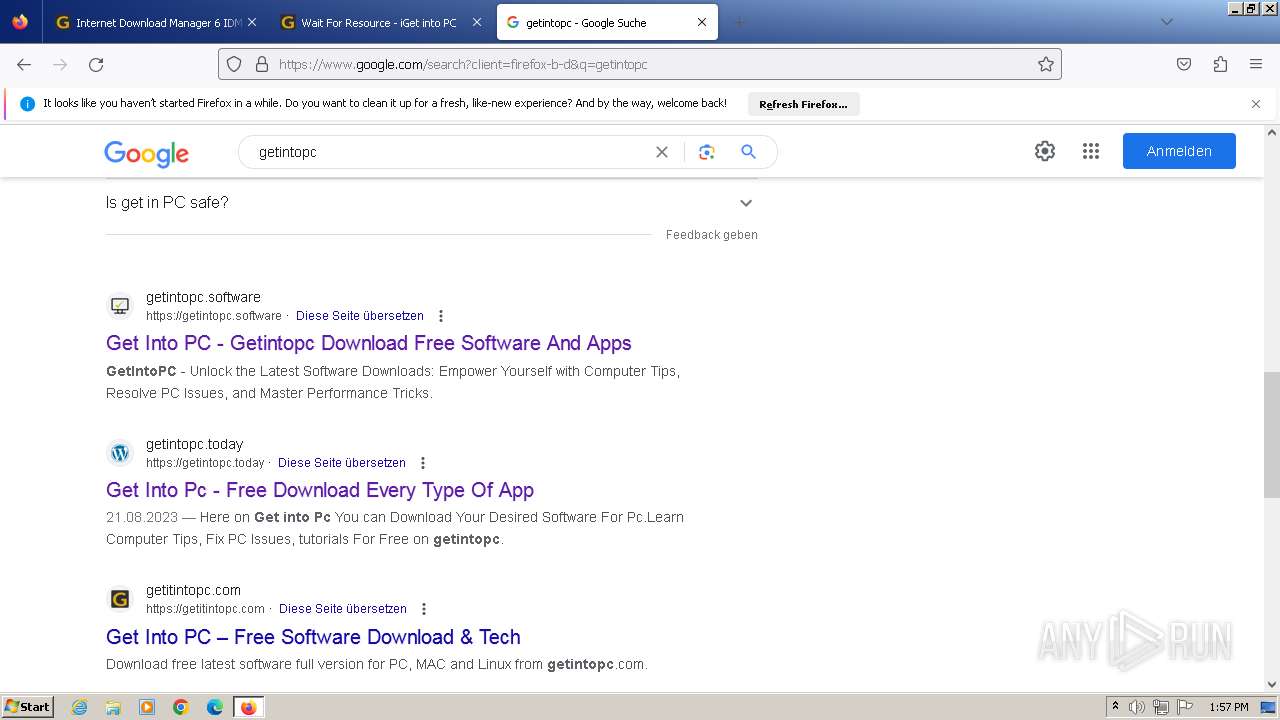Click the getintopc.software site favicon
The width and height of the screenshot is (1280, 720).
coord(120,306)
